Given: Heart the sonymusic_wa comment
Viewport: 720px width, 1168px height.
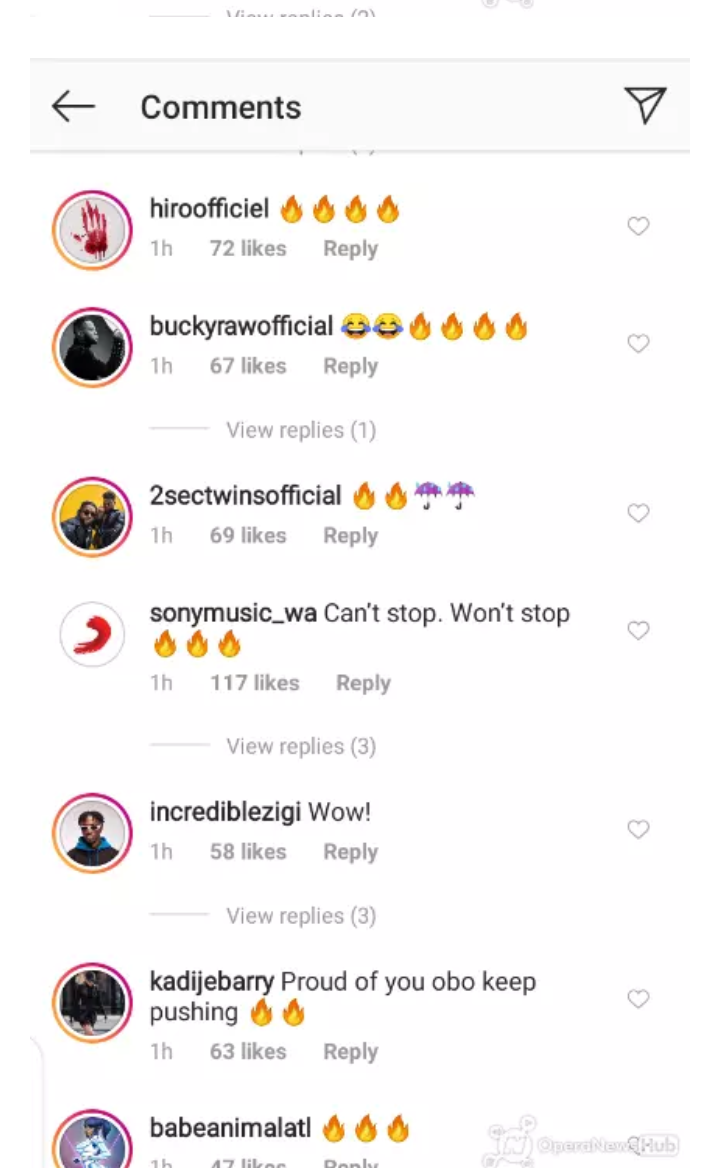Looking at the screenshot, I should point(638,631).
